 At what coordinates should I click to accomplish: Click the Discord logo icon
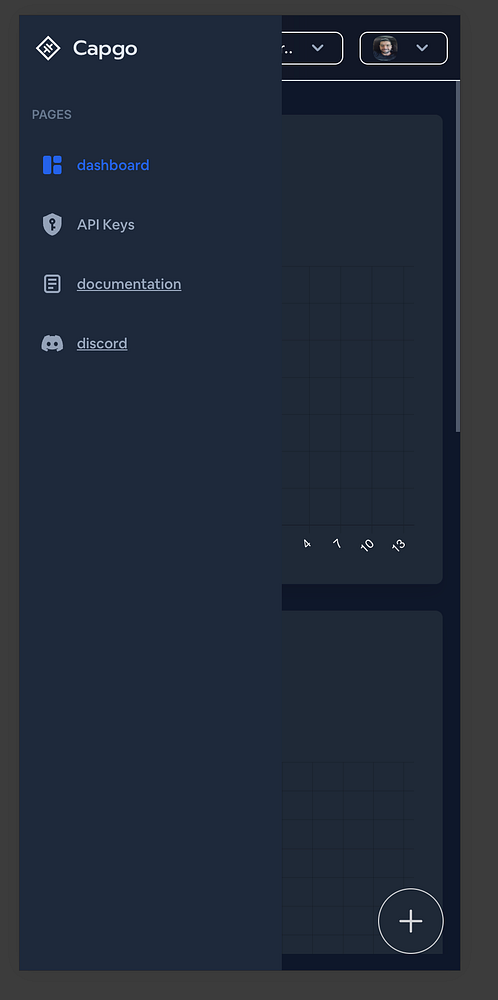point(52,343)
